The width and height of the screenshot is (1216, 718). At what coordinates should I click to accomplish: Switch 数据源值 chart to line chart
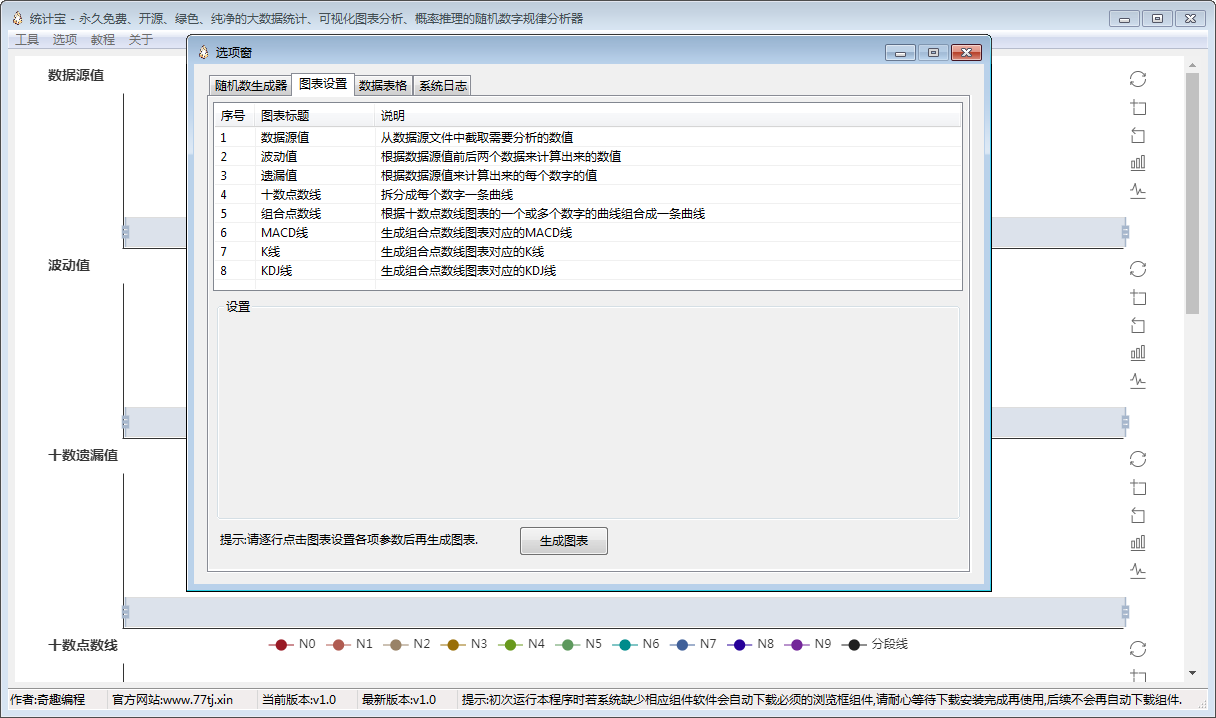(1137, 191)
